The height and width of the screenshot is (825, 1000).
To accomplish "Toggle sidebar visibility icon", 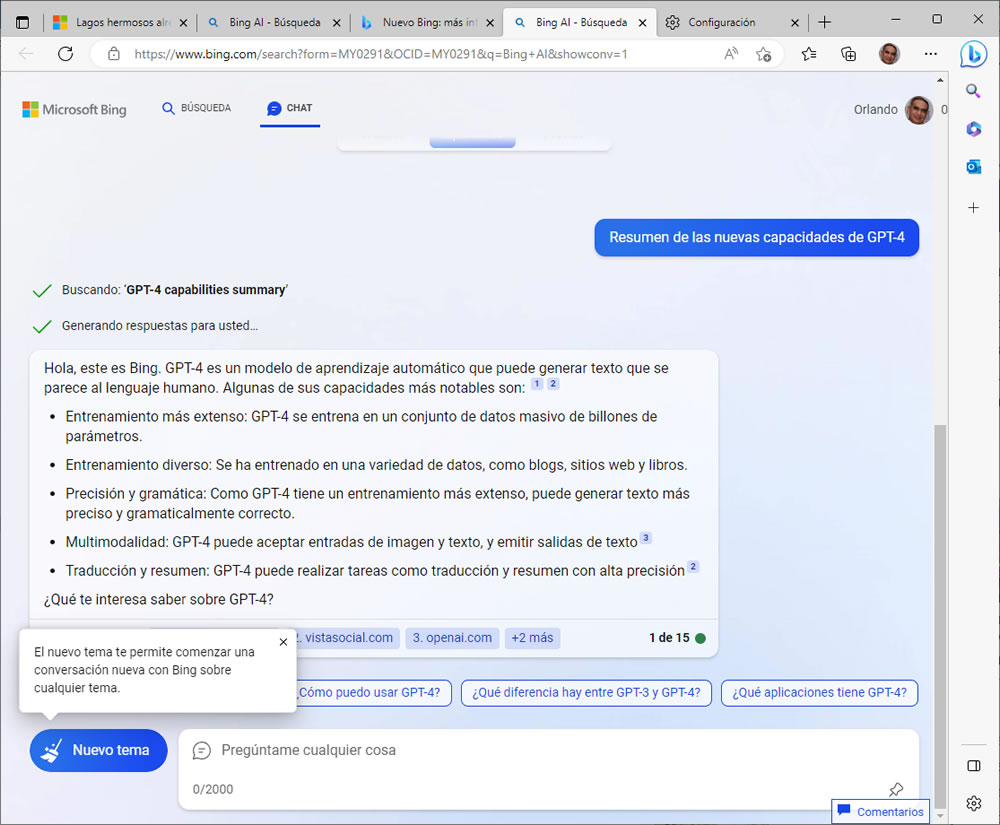I will point(973,766).
